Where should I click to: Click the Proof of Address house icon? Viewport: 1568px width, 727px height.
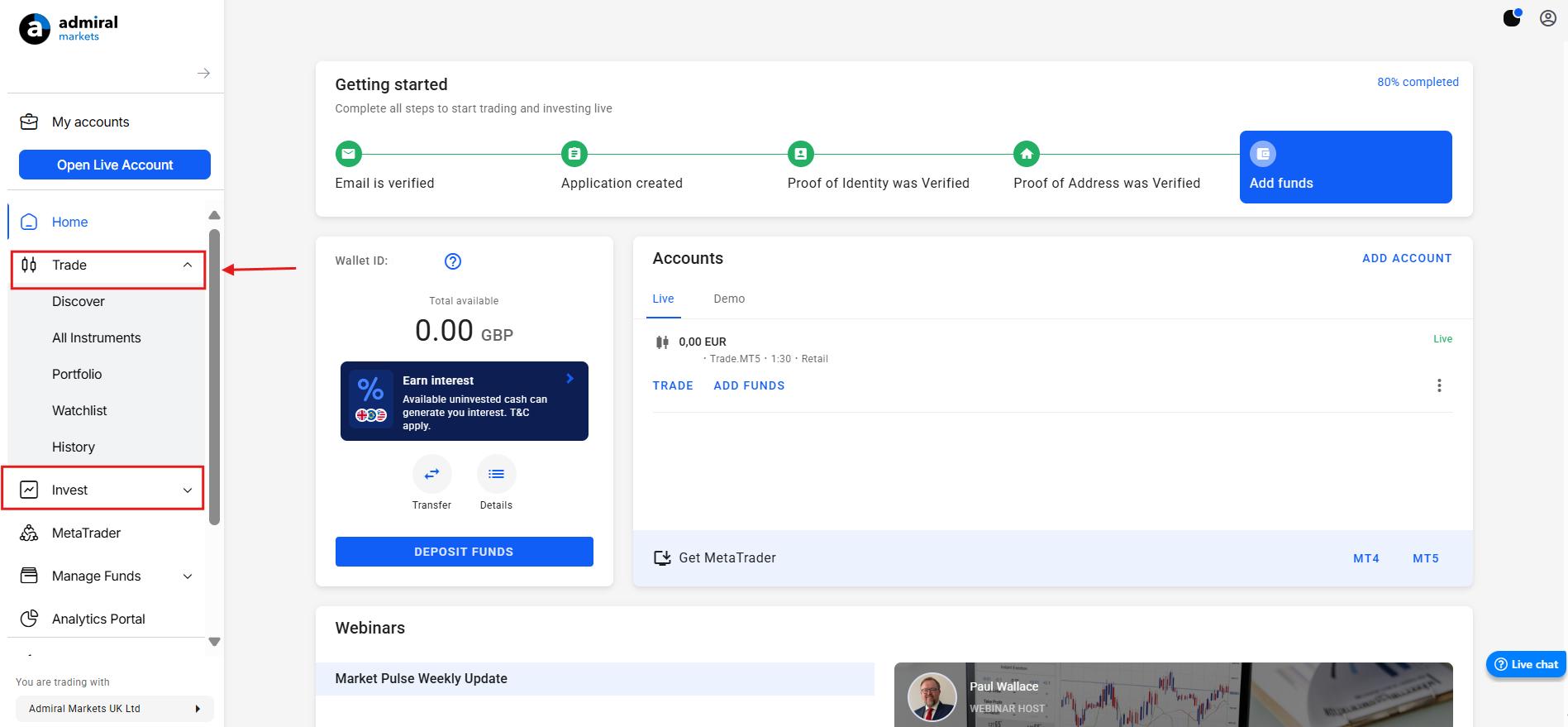click(1027, 154)
